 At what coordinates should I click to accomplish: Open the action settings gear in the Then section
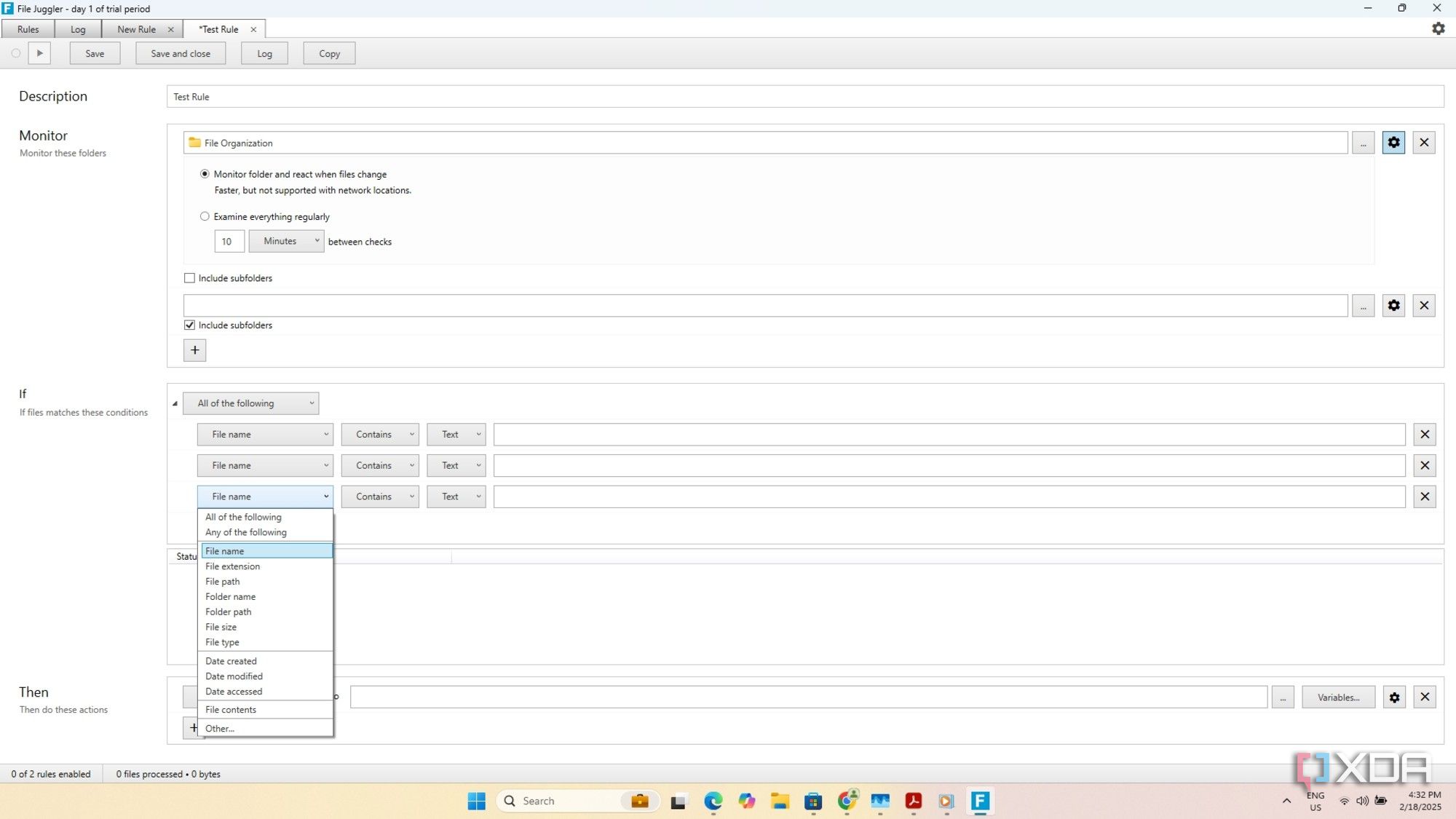tap(1394, 697)
